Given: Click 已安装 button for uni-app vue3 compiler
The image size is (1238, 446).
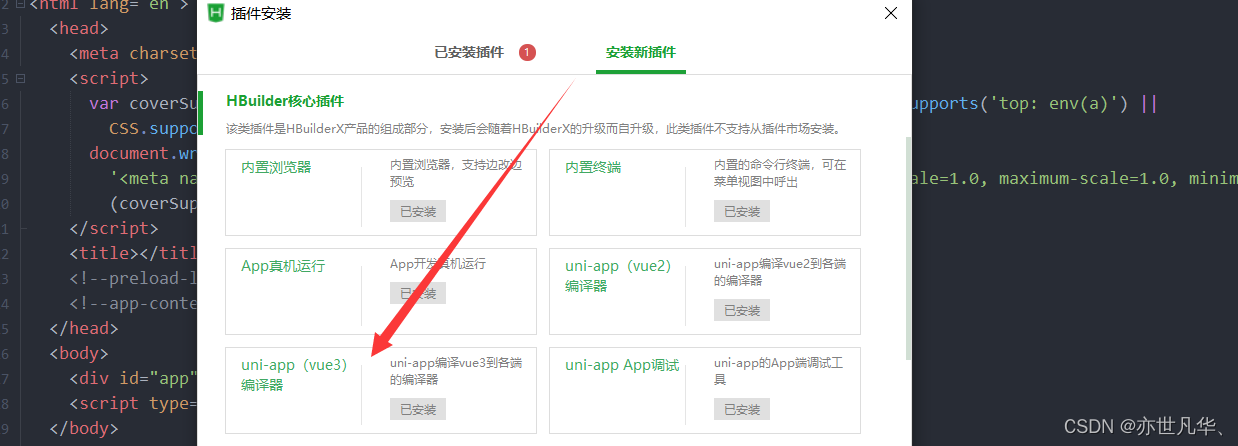Looking at the screenshot, I should point(418,409).
